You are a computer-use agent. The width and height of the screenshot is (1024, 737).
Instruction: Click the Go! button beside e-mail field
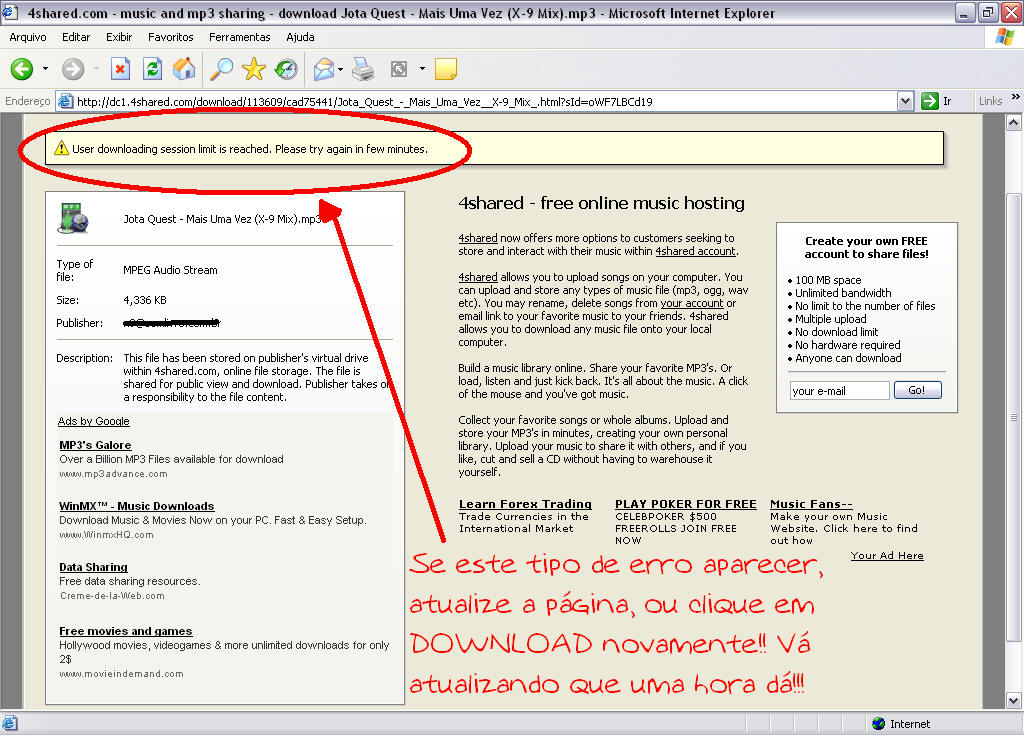point(917,390)
